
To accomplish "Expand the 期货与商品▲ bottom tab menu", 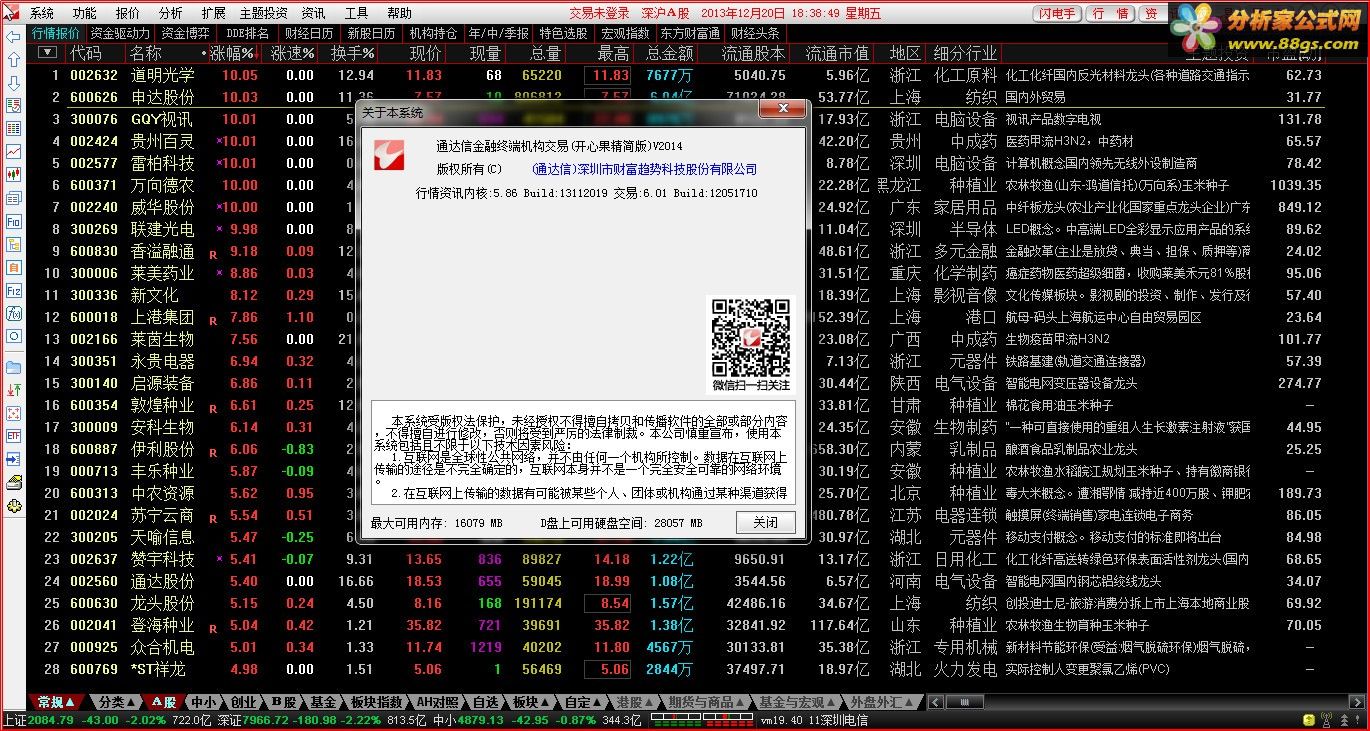I will (706, 702).
